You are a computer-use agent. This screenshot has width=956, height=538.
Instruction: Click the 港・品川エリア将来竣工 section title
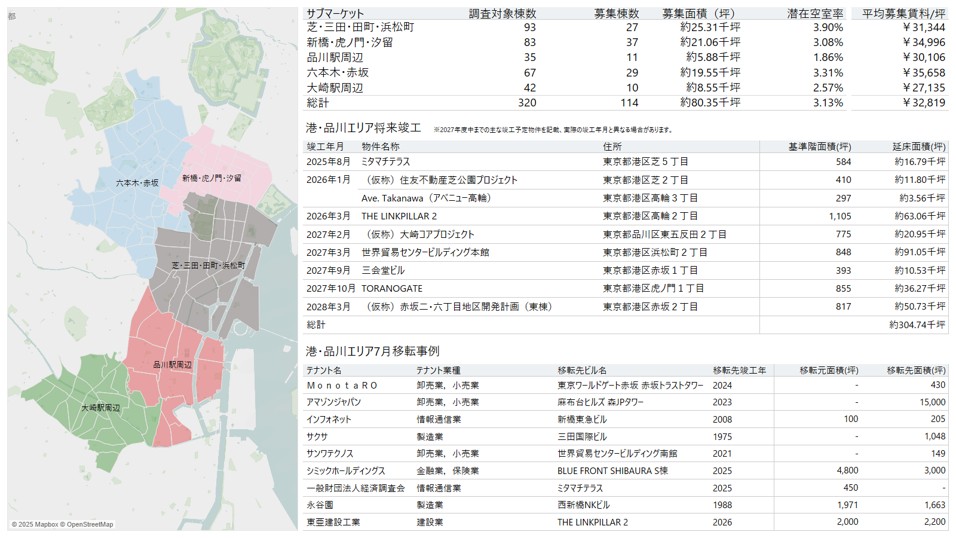(x=363, y=128)
